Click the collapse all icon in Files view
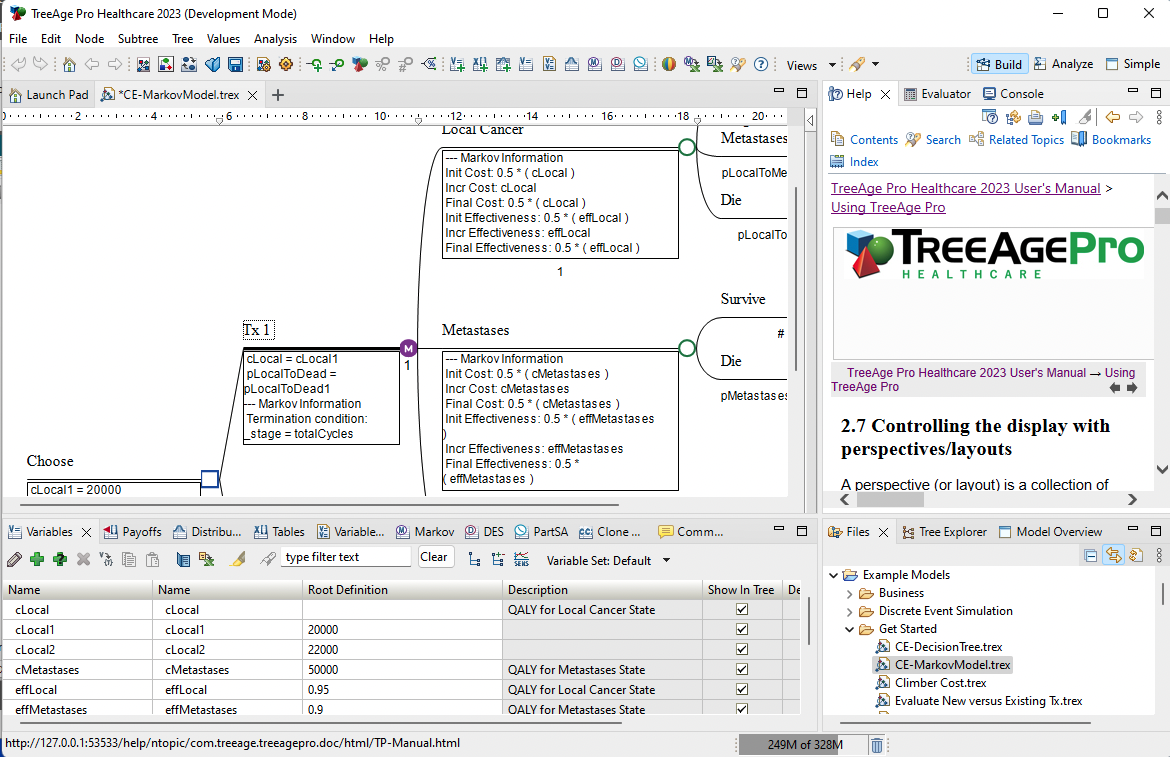Viewport: 1170px width, 757px height. [1090, 555]
